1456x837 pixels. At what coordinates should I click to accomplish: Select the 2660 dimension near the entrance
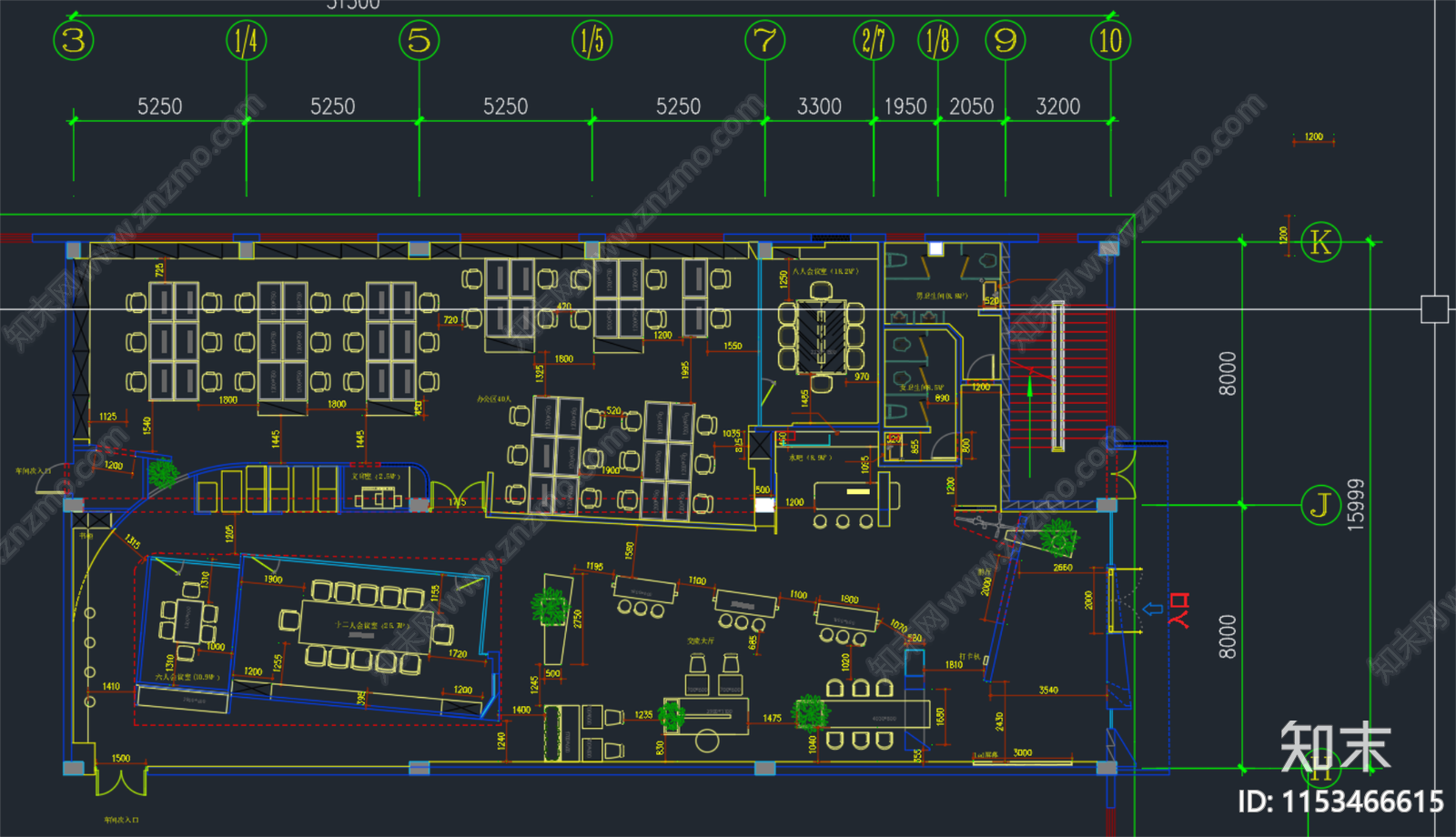(1063, 567)
